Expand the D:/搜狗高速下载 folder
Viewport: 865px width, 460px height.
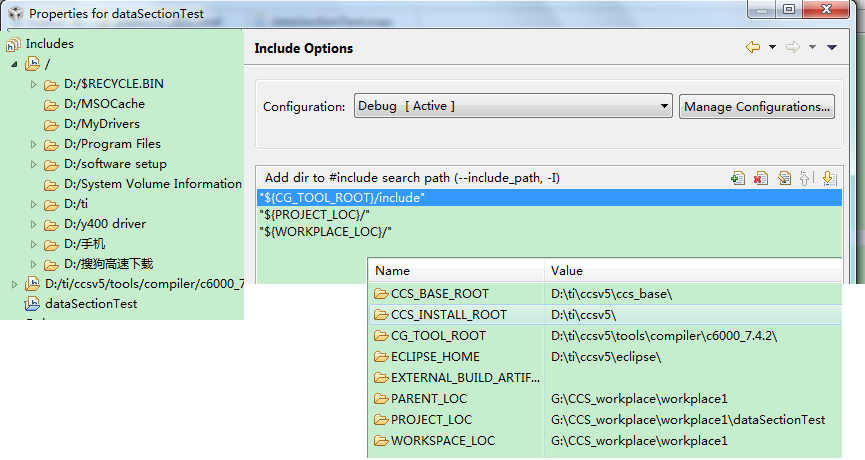33,265
